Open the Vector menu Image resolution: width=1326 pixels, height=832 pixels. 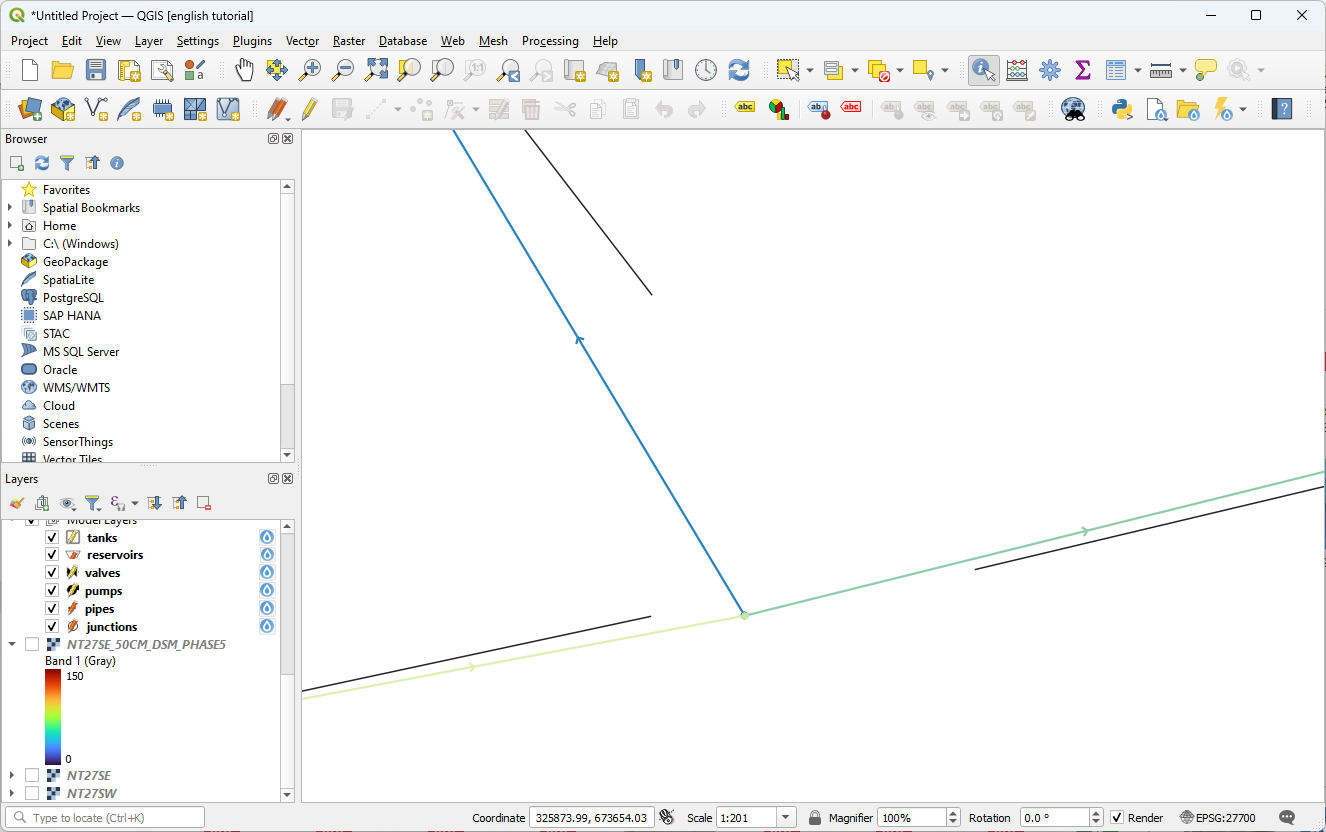tap(302, 41)
